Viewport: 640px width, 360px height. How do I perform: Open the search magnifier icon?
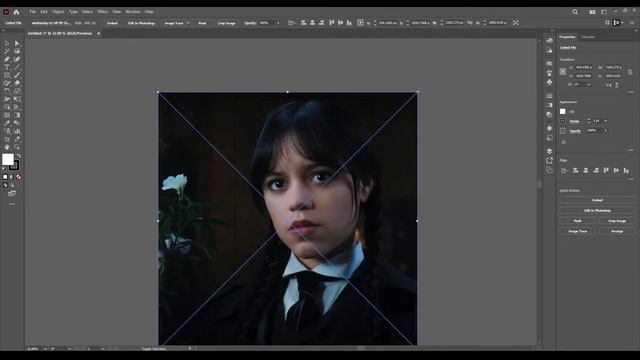[x=575, y=12]
